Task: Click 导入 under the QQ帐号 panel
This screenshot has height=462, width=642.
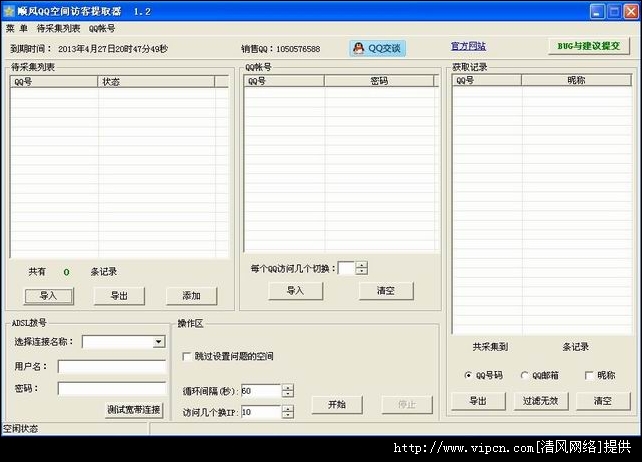Action: pyautogui.click(x=295, y=291)
